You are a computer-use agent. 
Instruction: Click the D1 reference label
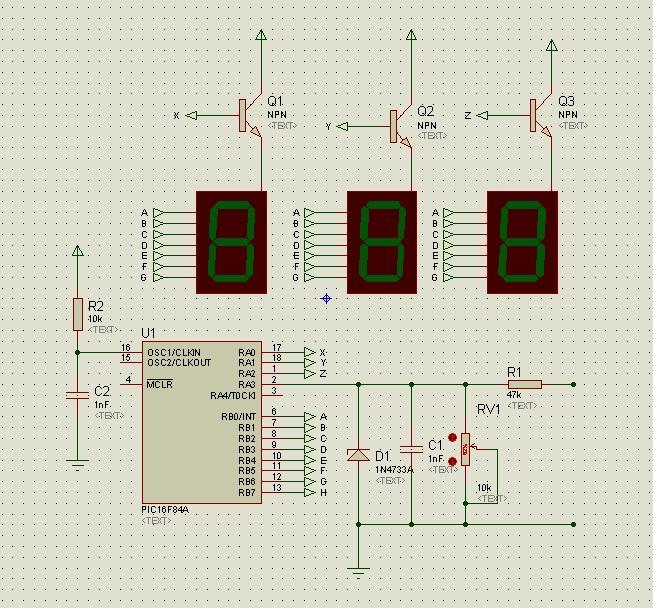click(383, 456)
